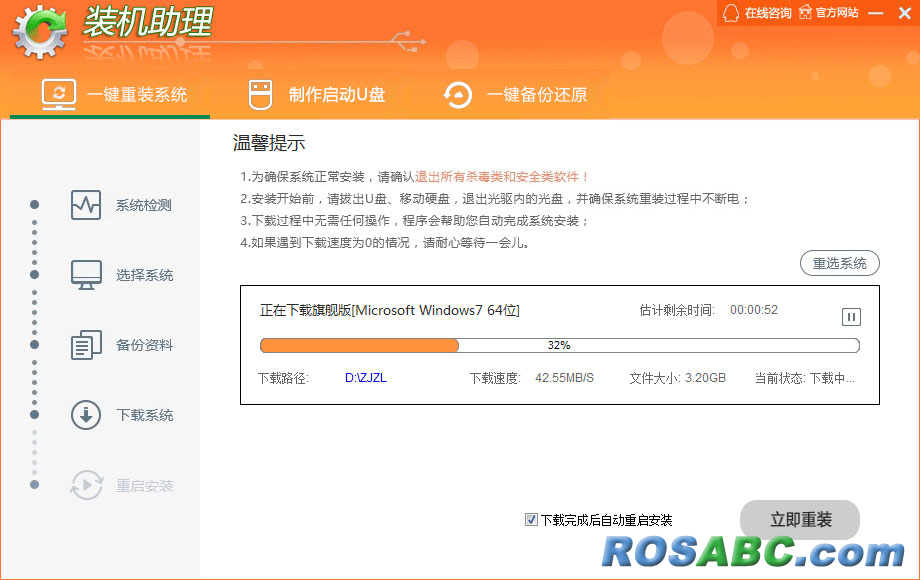Click the step dot beside 系统检测
Viewport: 920px width, 580px height.
(35, 205)
